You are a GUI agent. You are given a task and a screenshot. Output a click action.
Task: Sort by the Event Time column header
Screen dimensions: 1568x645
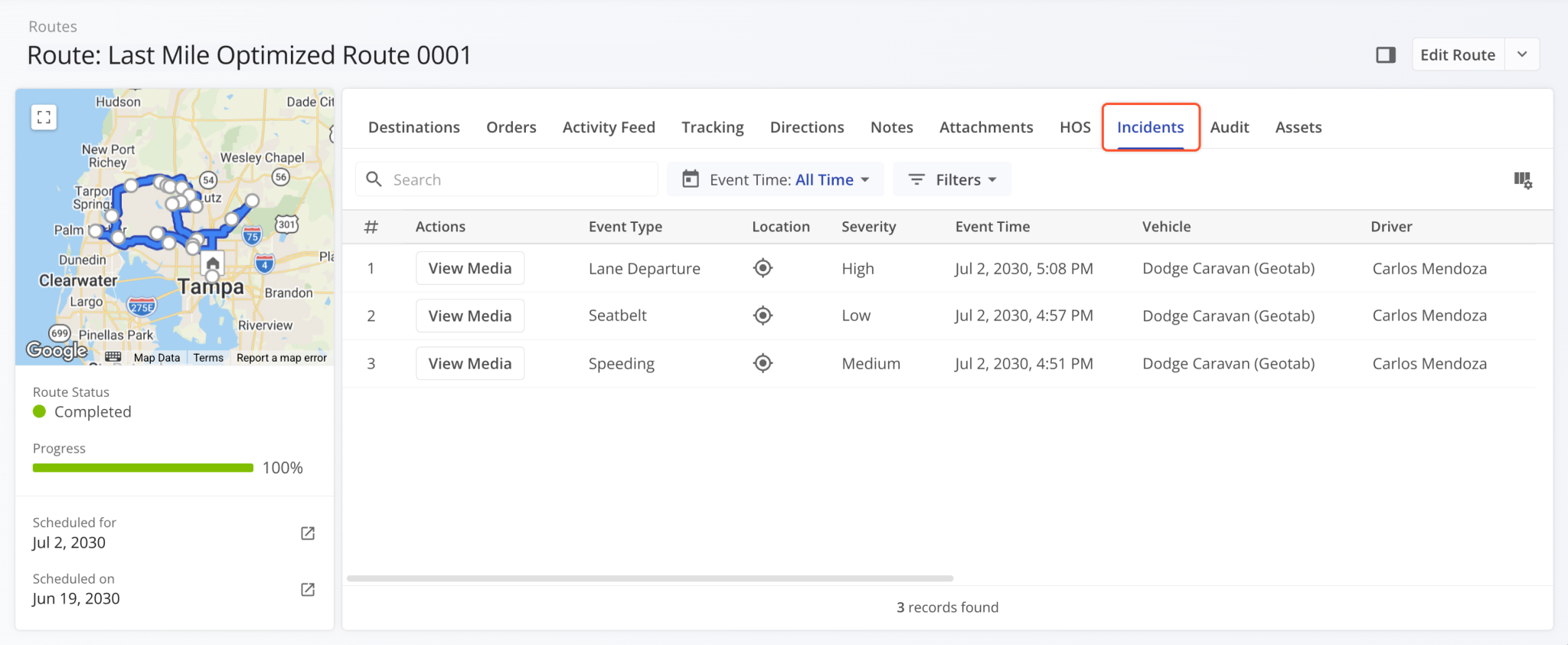(992, 227)
